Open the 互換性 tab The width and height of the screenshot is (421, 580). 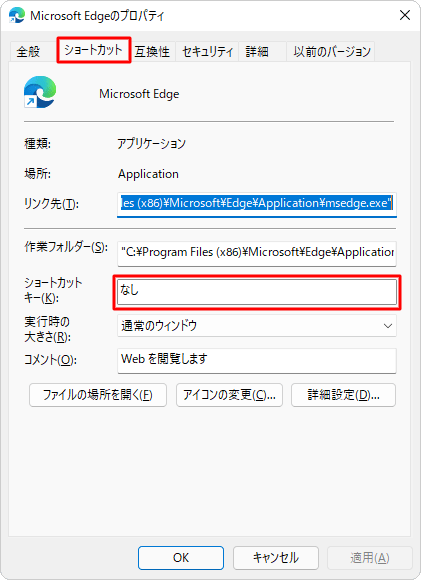point(152,51)
